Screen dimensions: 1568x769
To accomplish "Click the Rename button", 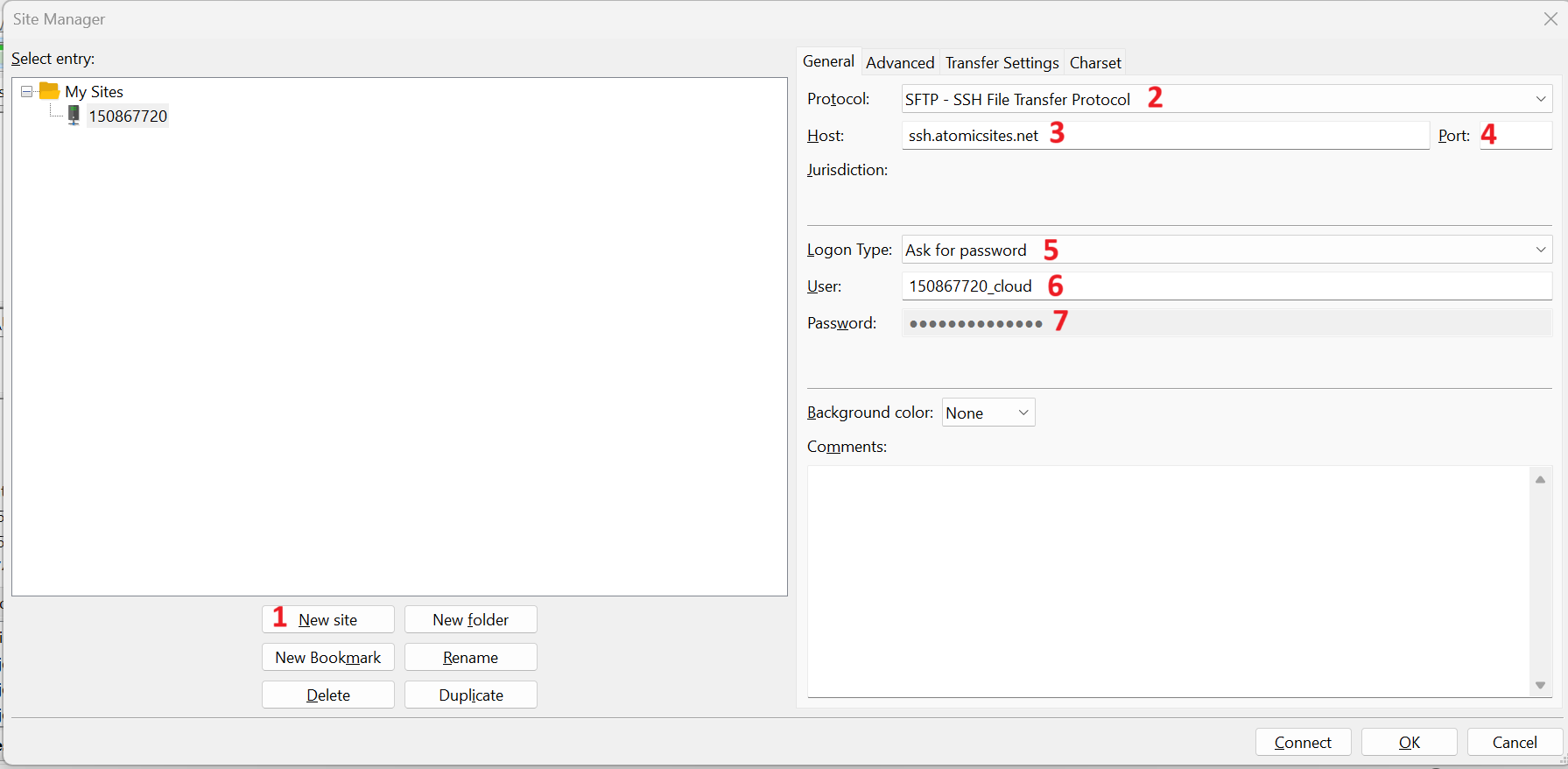I will (470, 657).
